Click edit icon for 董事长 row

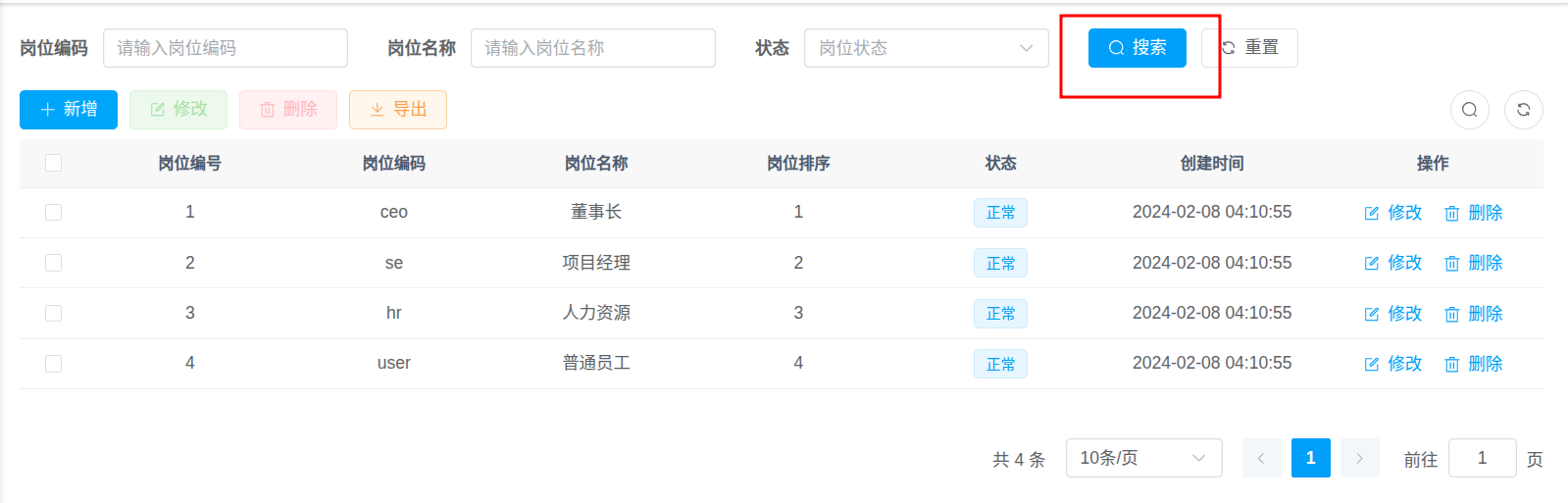[x=1393, y=213]
